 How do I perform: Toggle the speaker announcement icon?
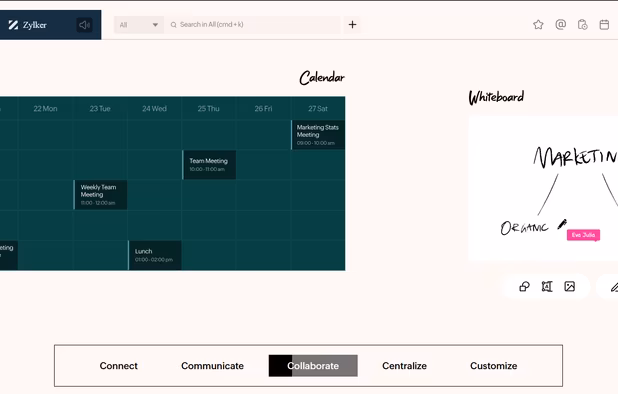[84, 25]
